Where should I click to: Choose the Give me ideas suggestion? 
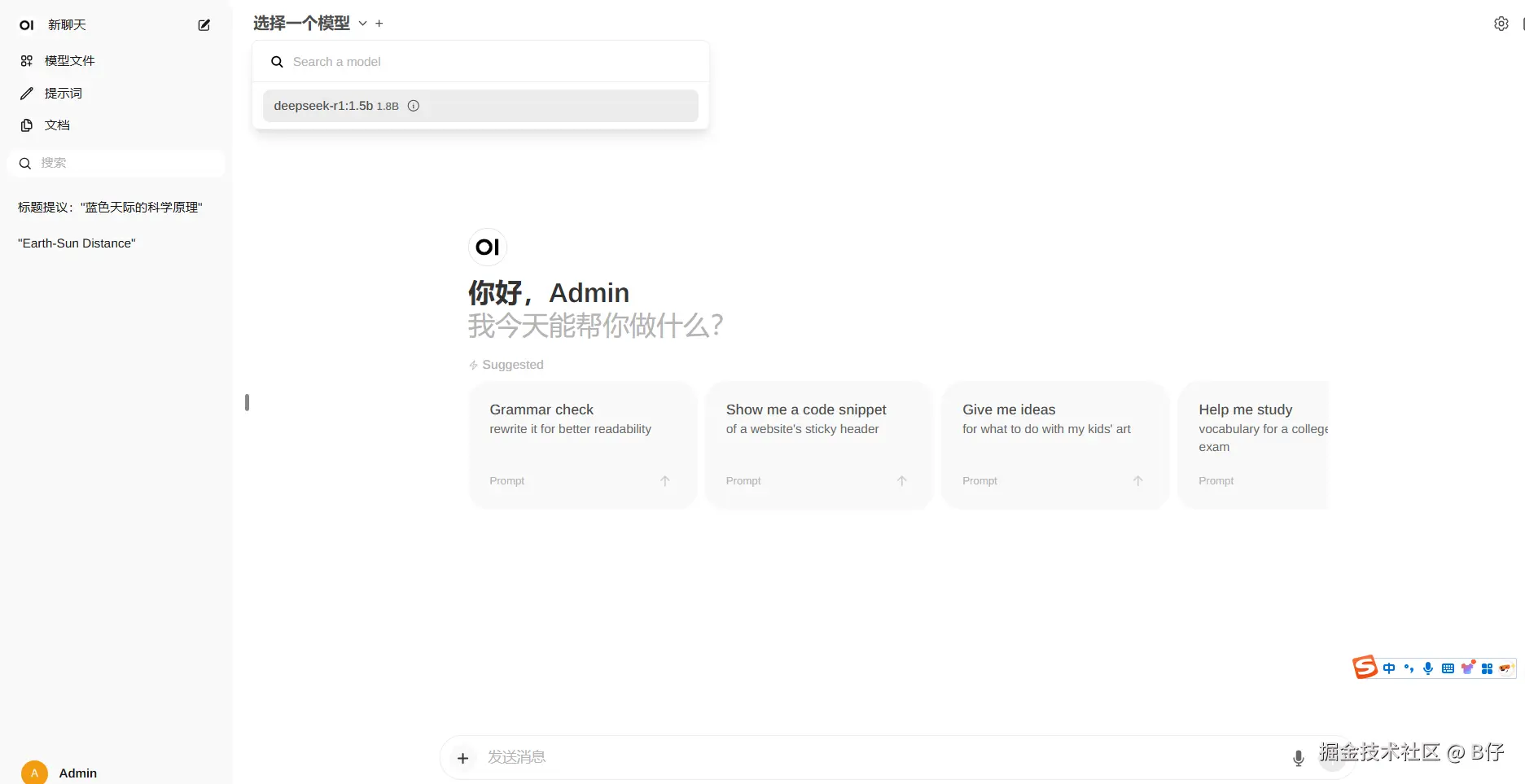click(x=1054, y=445)
